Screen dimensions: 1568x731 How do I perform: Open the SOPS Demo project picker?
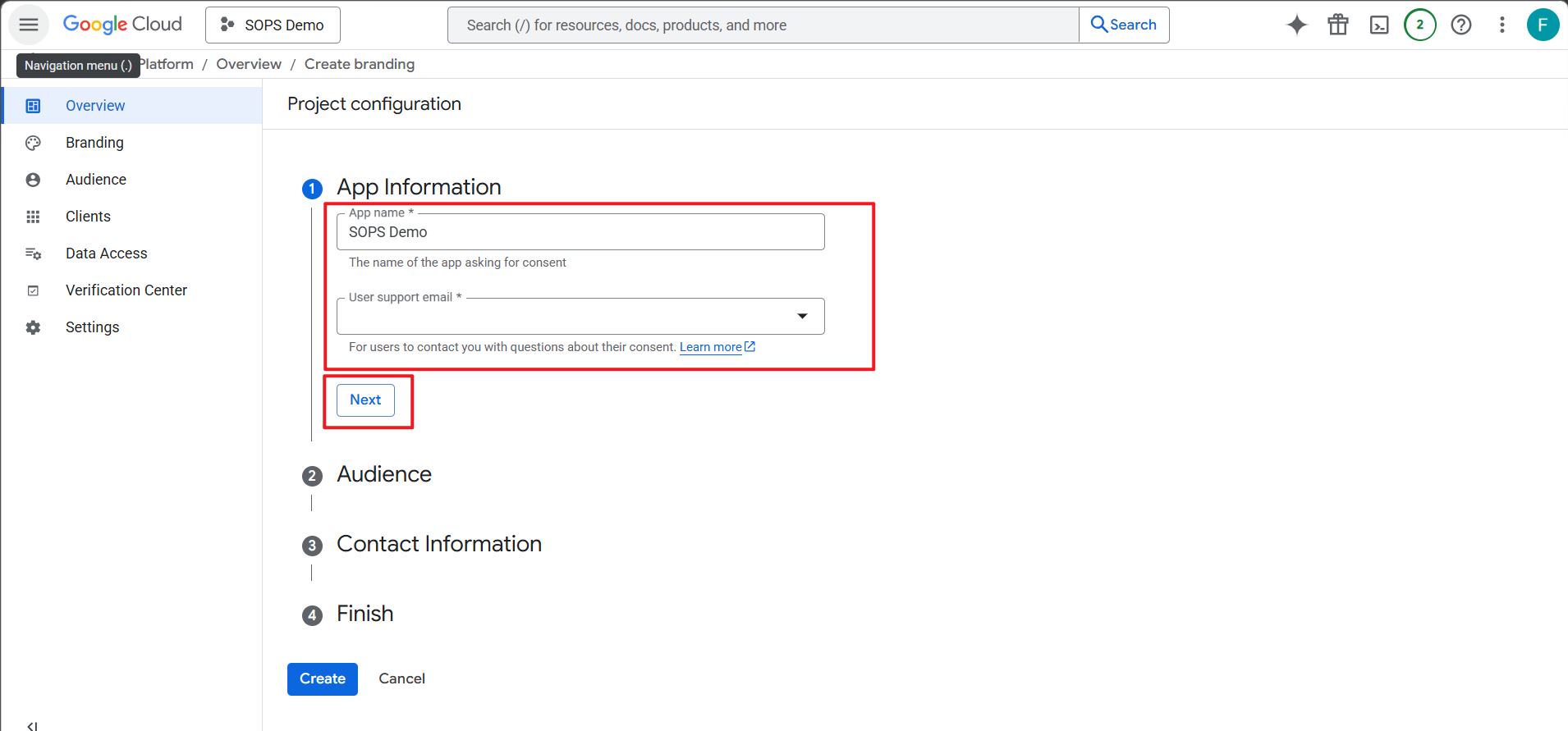tap(273, 25)
